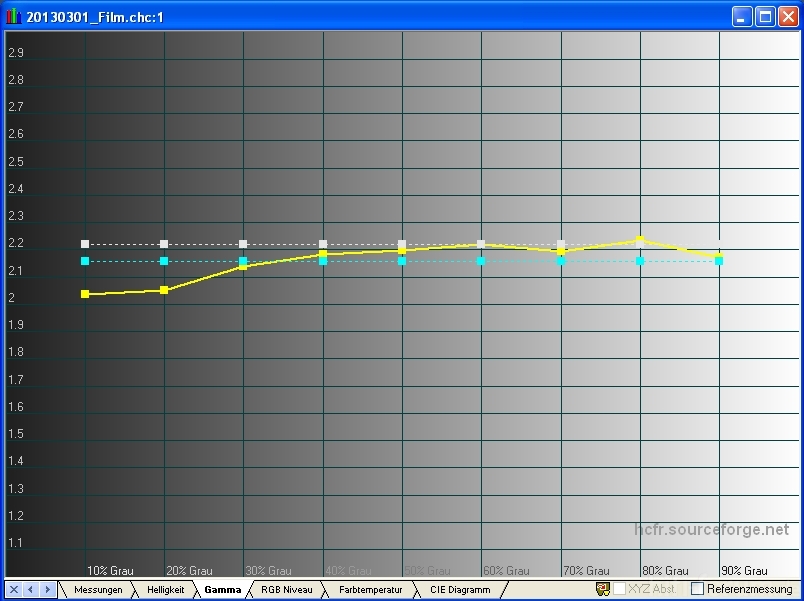Maximize the chart document window
Screen dimensions: 804x601
click(765, 17)
